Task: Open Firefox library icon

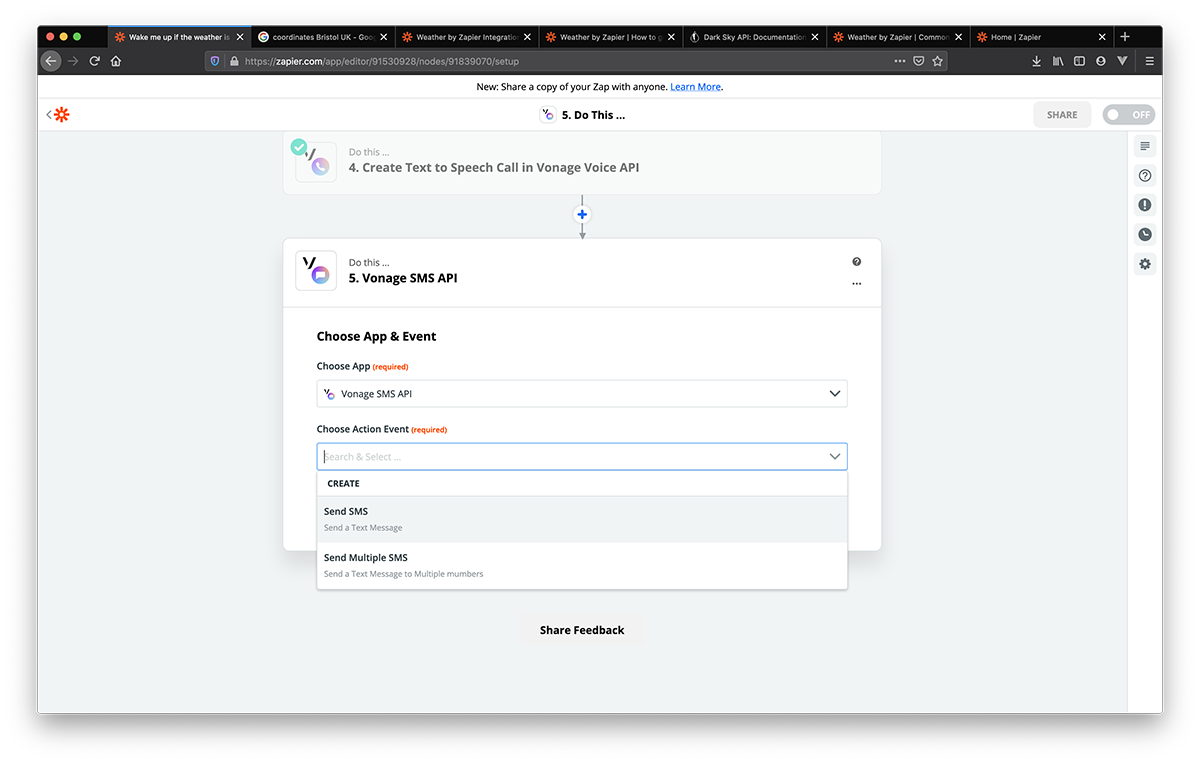Action: pos(1058,61)
